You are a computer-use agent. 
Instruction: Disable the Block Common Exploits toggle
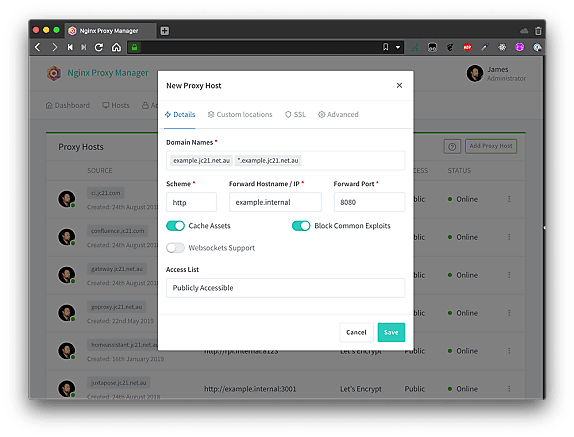(x=301, y=226)
